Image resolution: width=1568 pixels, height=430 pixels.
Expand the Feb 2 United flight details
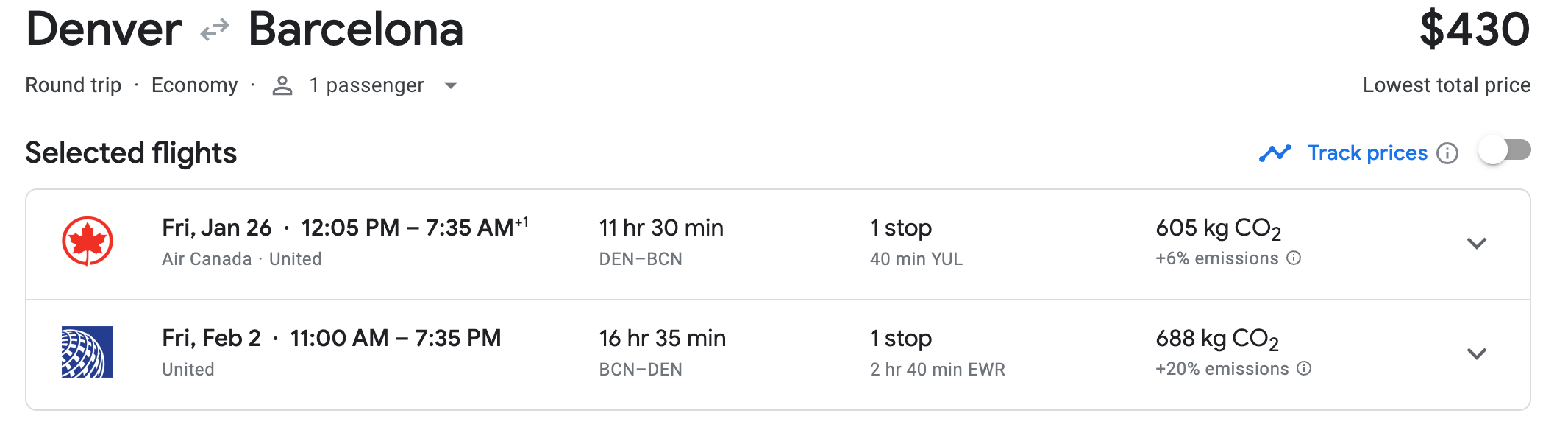click(1476, 353)
